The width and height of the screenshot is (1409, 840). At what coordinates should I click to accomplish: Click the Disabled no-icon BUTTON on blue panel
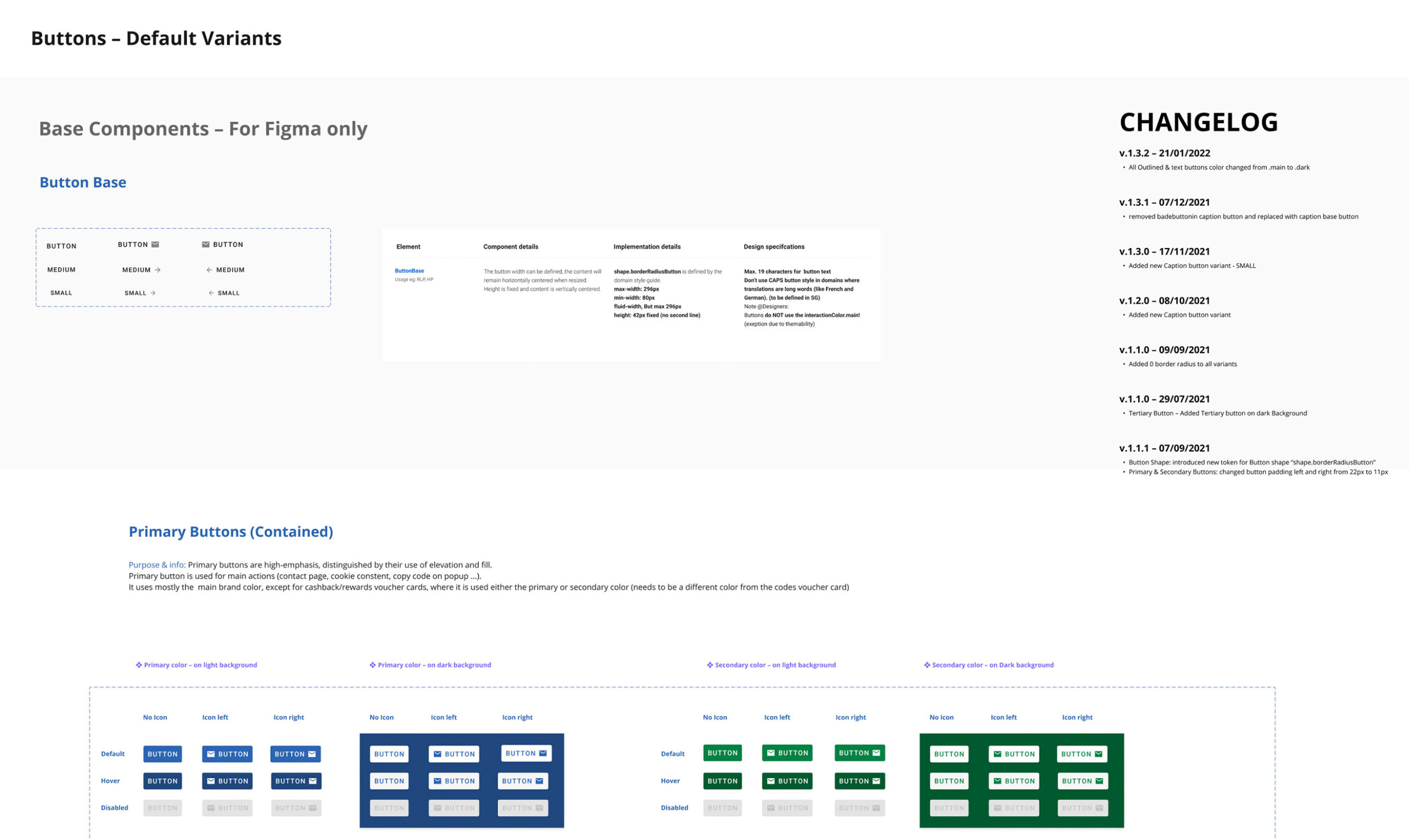coord(389,808)
